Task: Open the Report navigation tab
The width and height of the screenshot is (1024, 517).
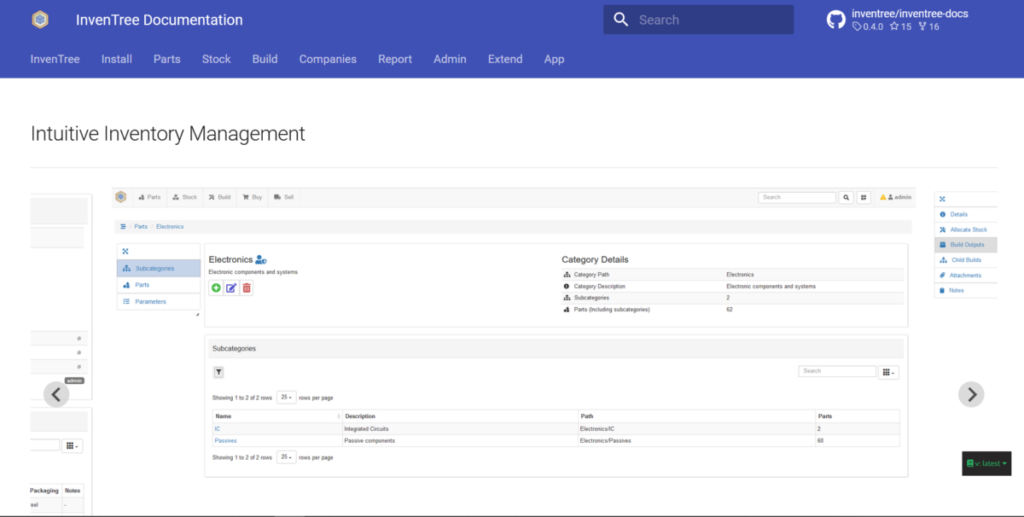Action: coord(395,59)
